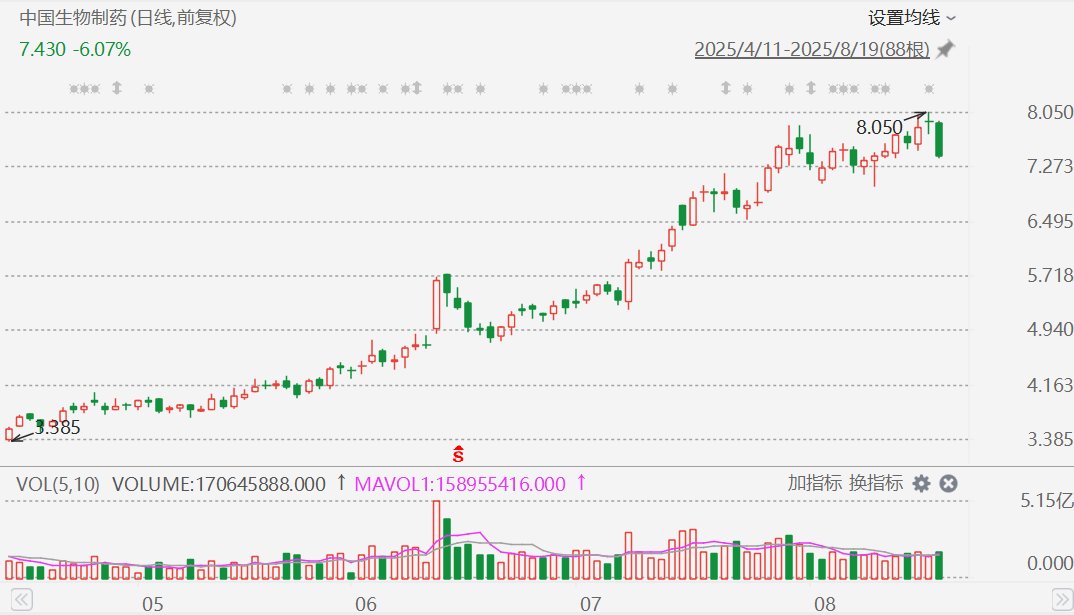Open the volume indicator settings gear
The image size is (1074, 615).
click(921, 484)
